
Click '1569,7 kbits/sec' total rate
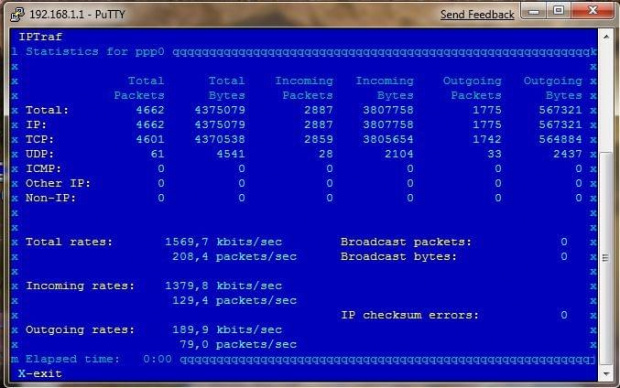[223, 242]
